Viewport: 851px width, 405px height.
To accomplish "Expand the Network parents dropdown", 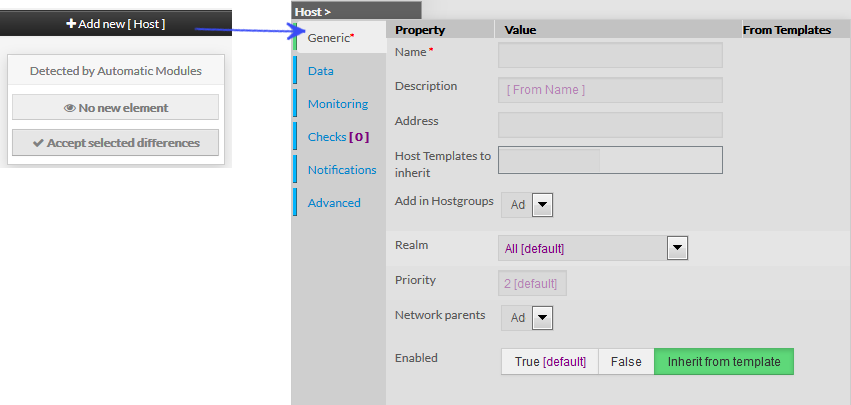I will 542,318.
